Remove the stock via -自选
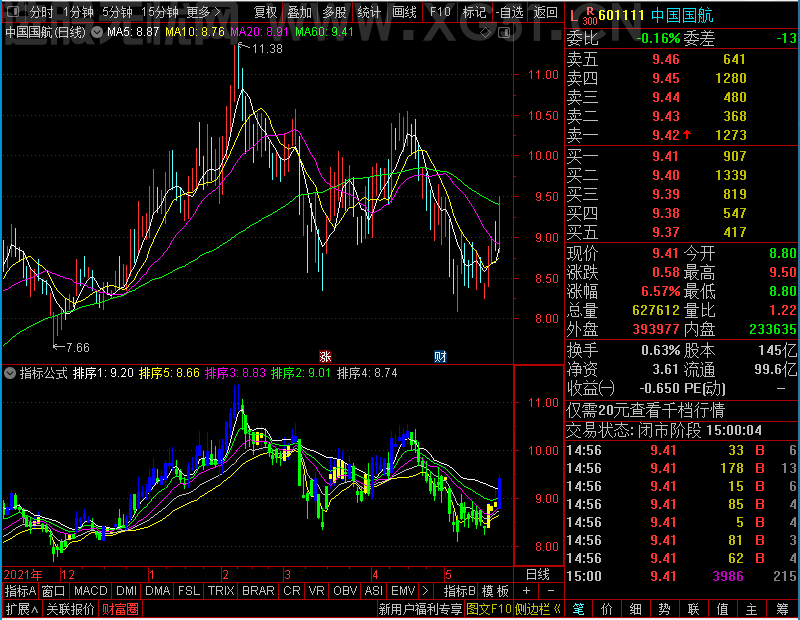The height and width of the screenshot is (620, 800). tap(509, 12)
